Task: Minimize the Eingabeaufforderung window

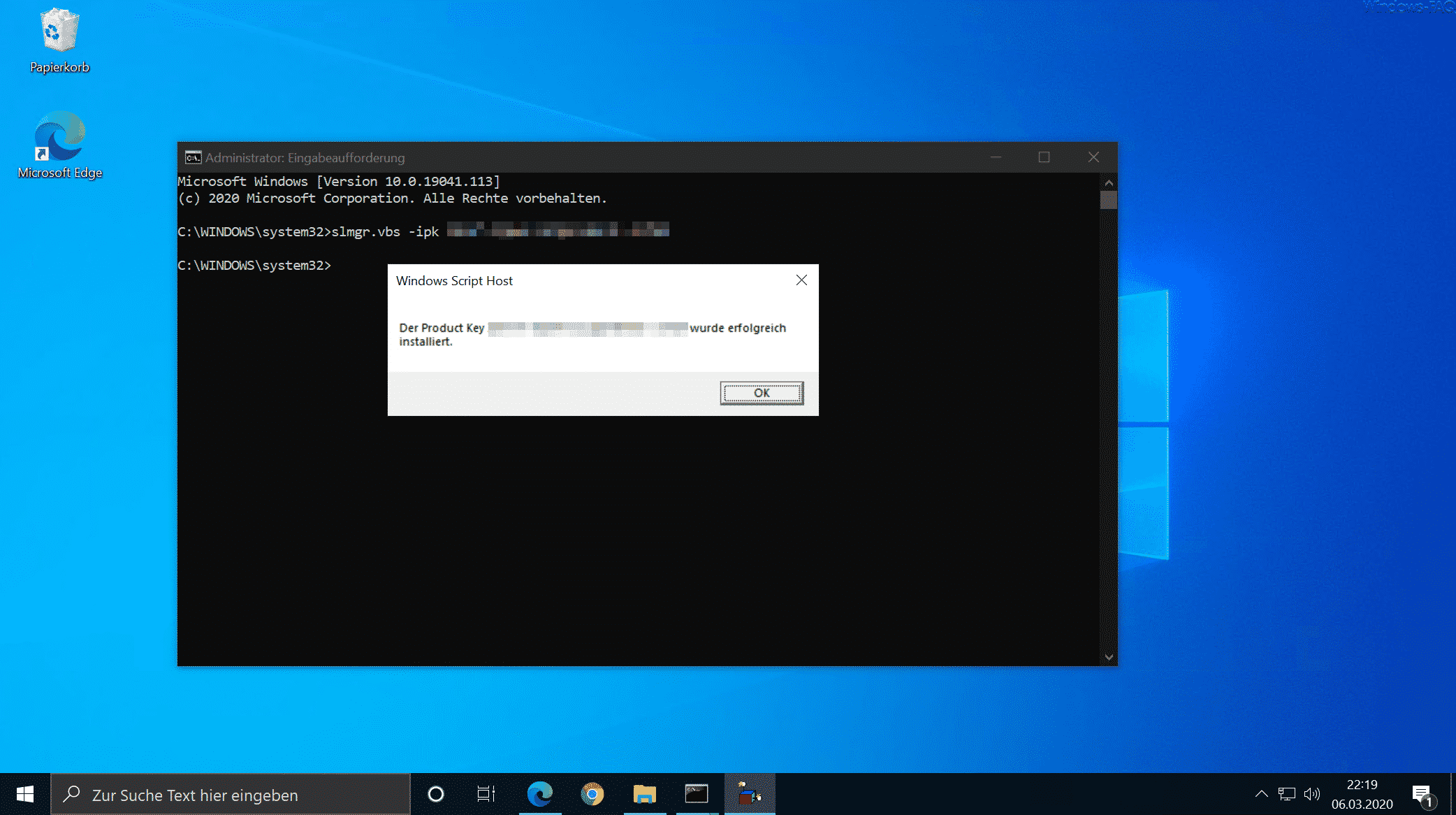Action: 996,157
